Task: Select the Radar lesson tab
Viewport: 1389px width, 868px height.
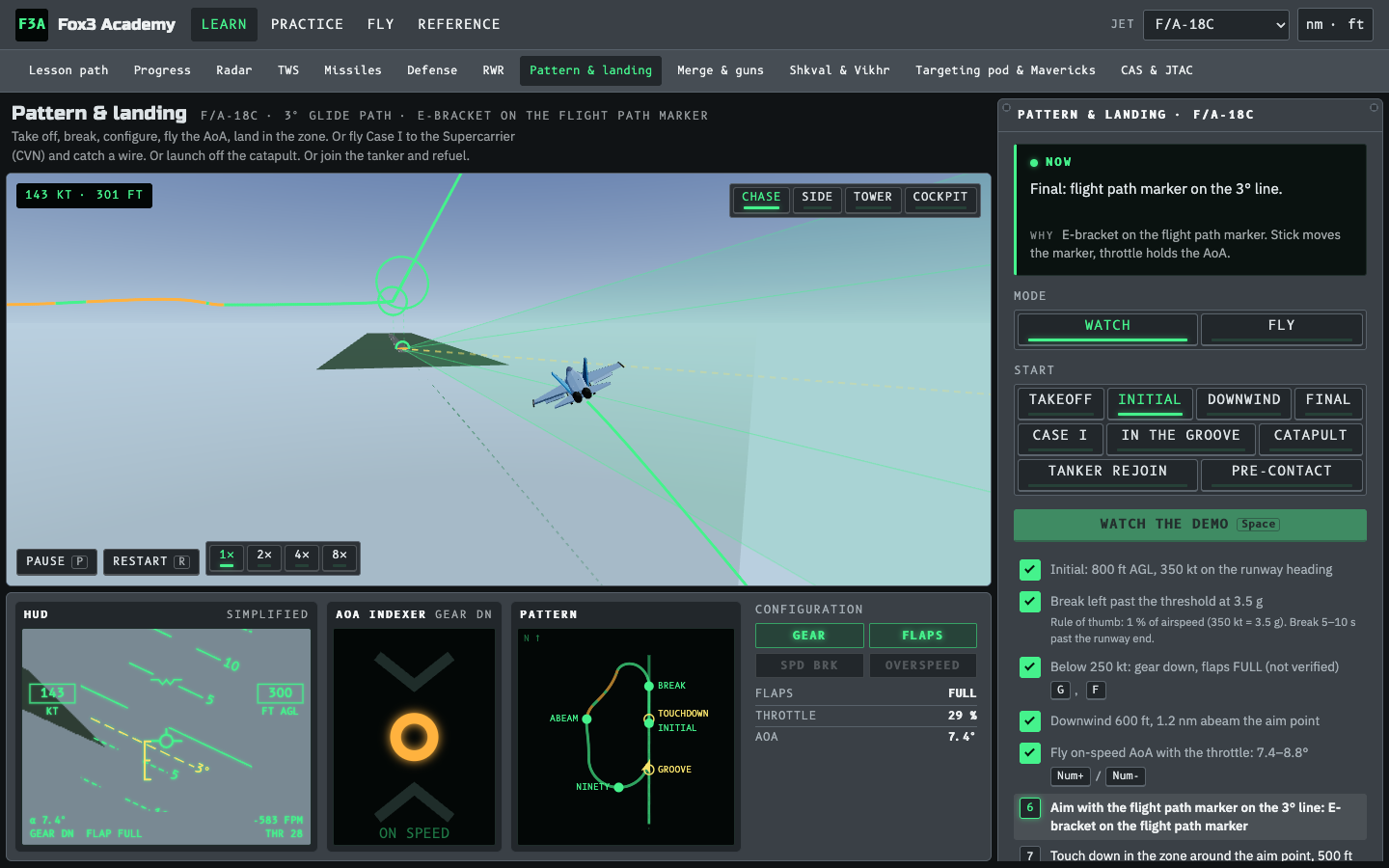Action: [234, 70]
